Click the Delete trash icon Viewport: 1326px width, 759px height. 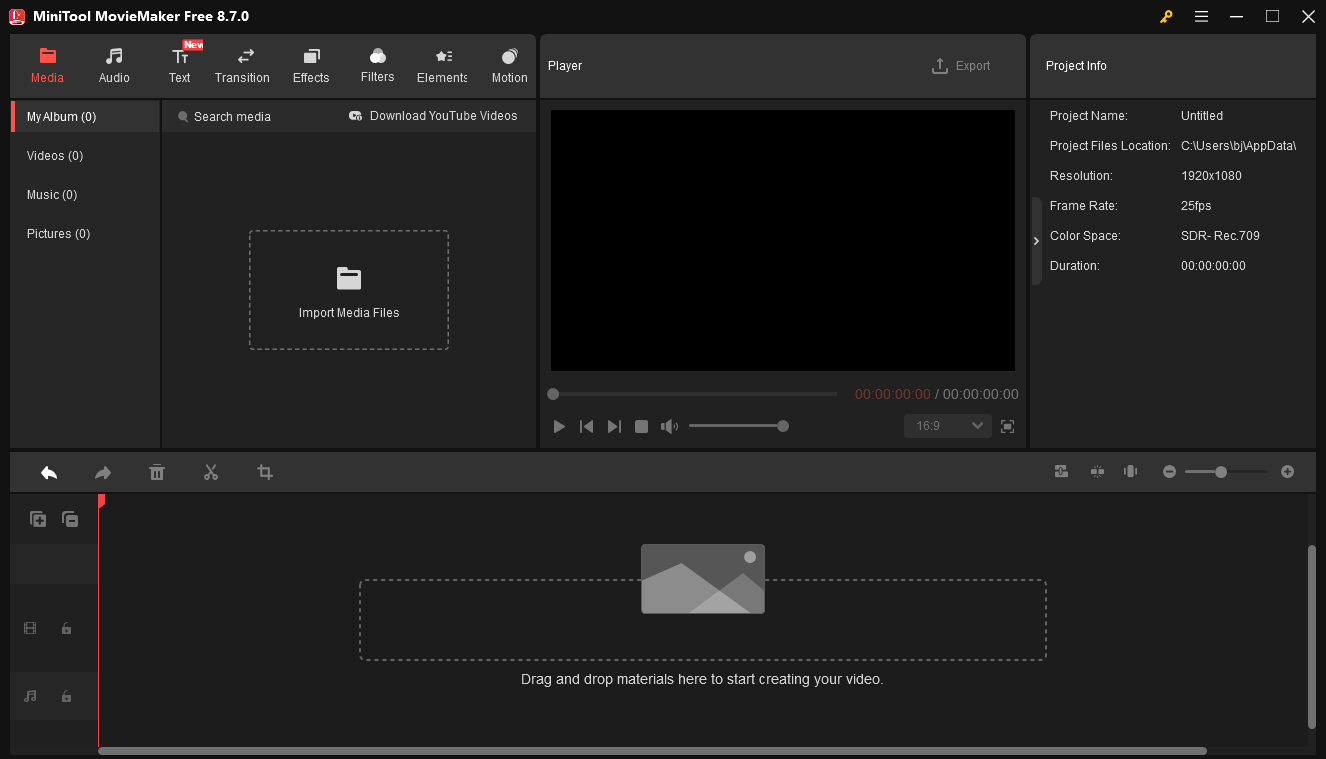pos(157,472)
